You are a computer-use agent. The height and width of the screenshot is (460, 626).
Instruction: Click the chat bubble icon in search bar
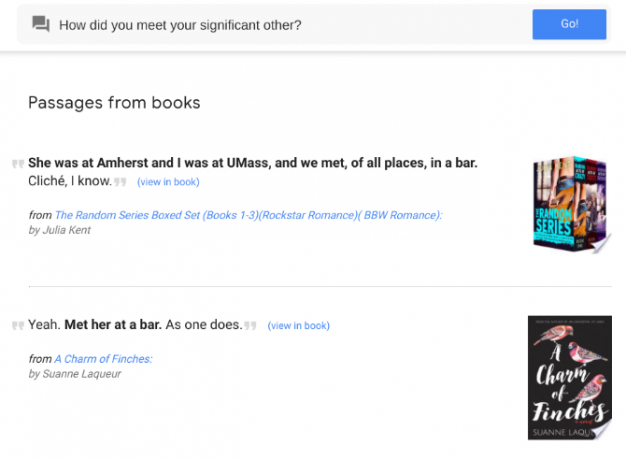pyautogui.click(x=41, y=24)
